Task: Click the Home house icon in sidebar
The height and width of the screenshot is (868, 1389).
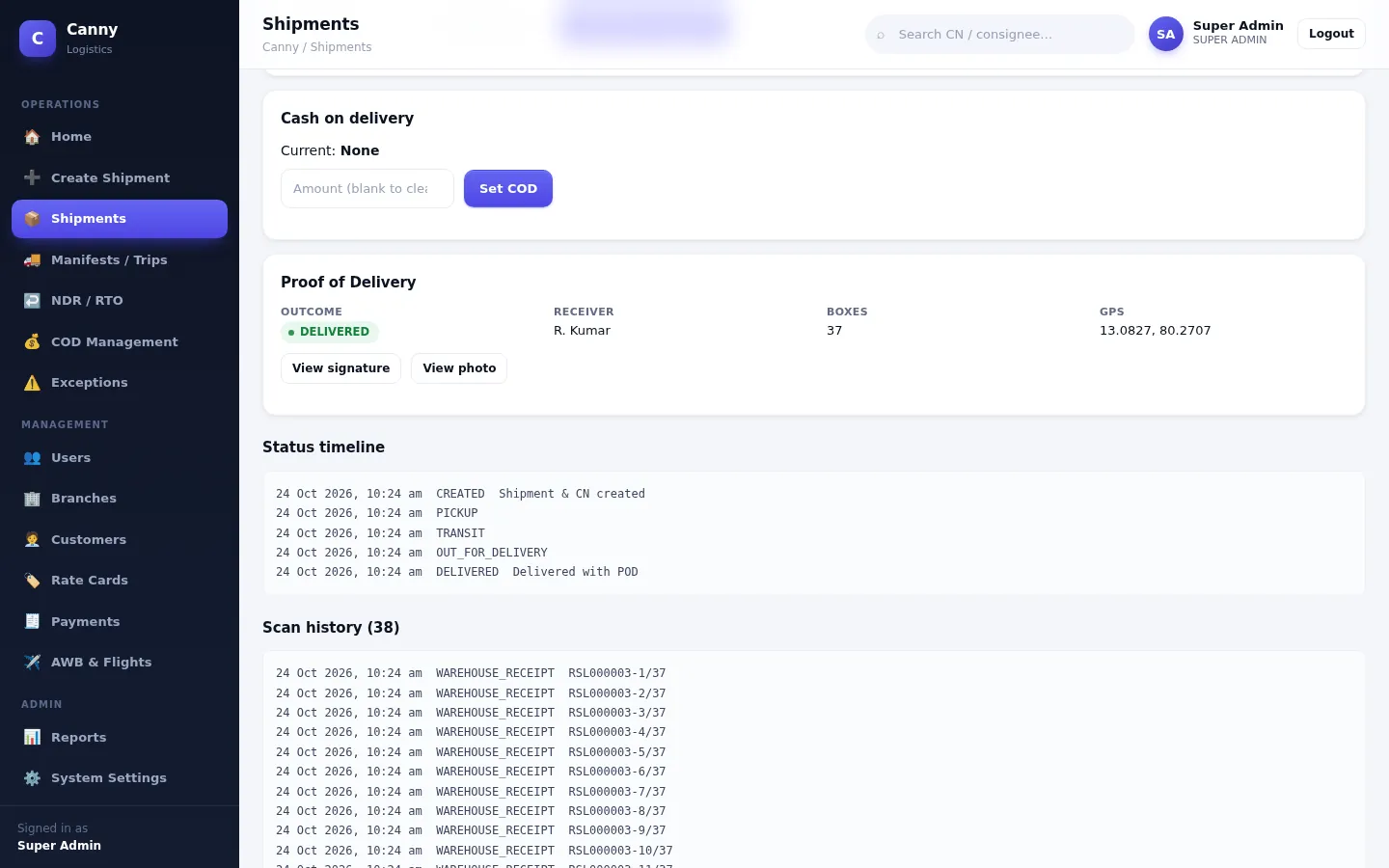Action: [x=32, y=137]
